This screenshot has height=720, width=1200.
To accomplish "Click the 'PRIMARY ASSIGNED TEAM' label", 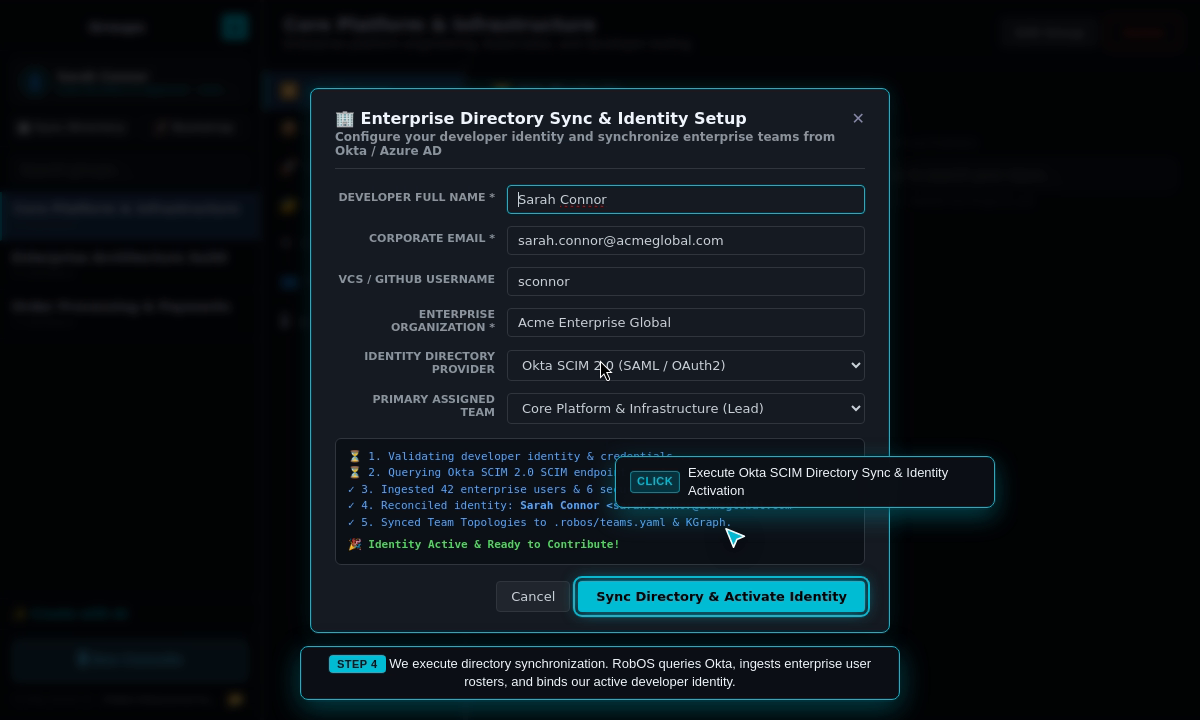I will [434, 406].
